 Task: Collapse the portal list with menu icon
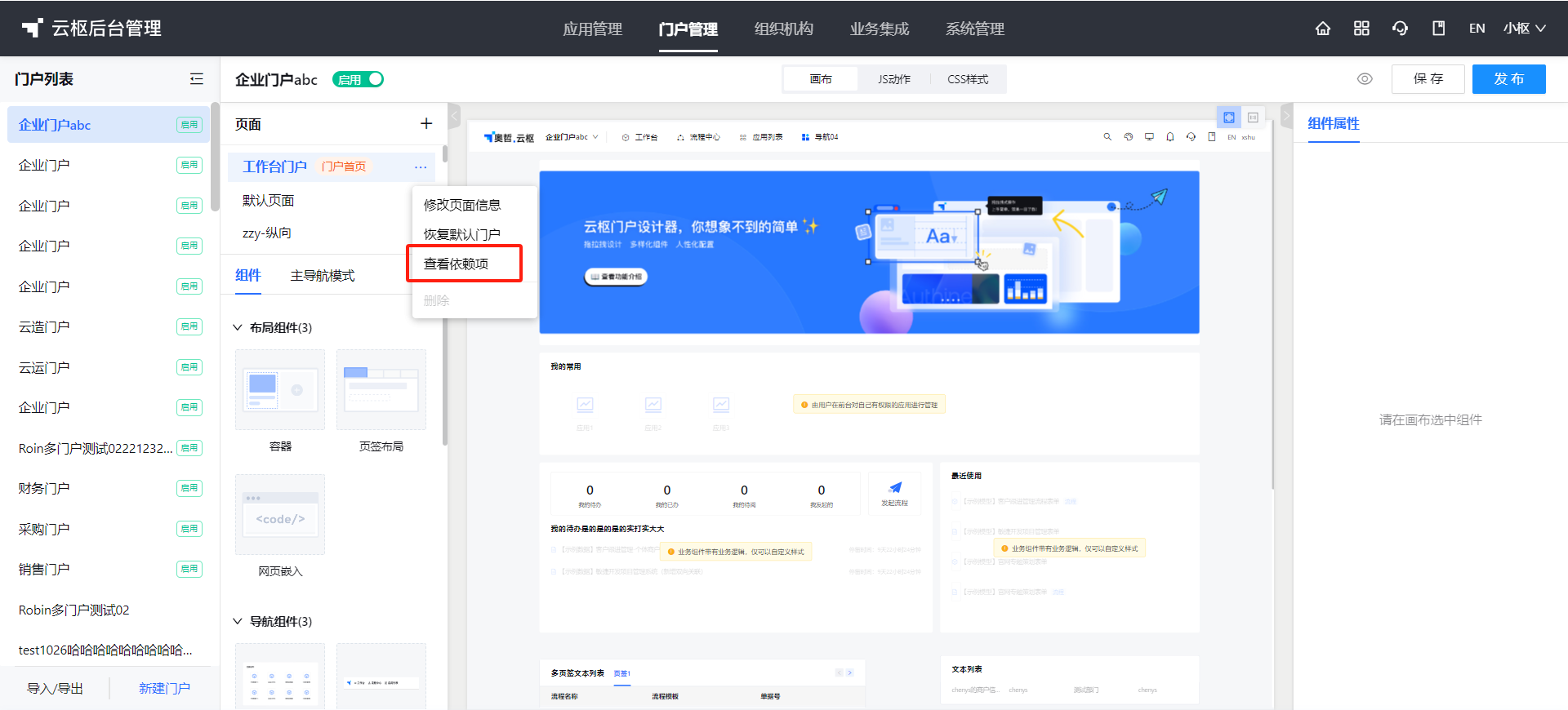coord(197,79)
